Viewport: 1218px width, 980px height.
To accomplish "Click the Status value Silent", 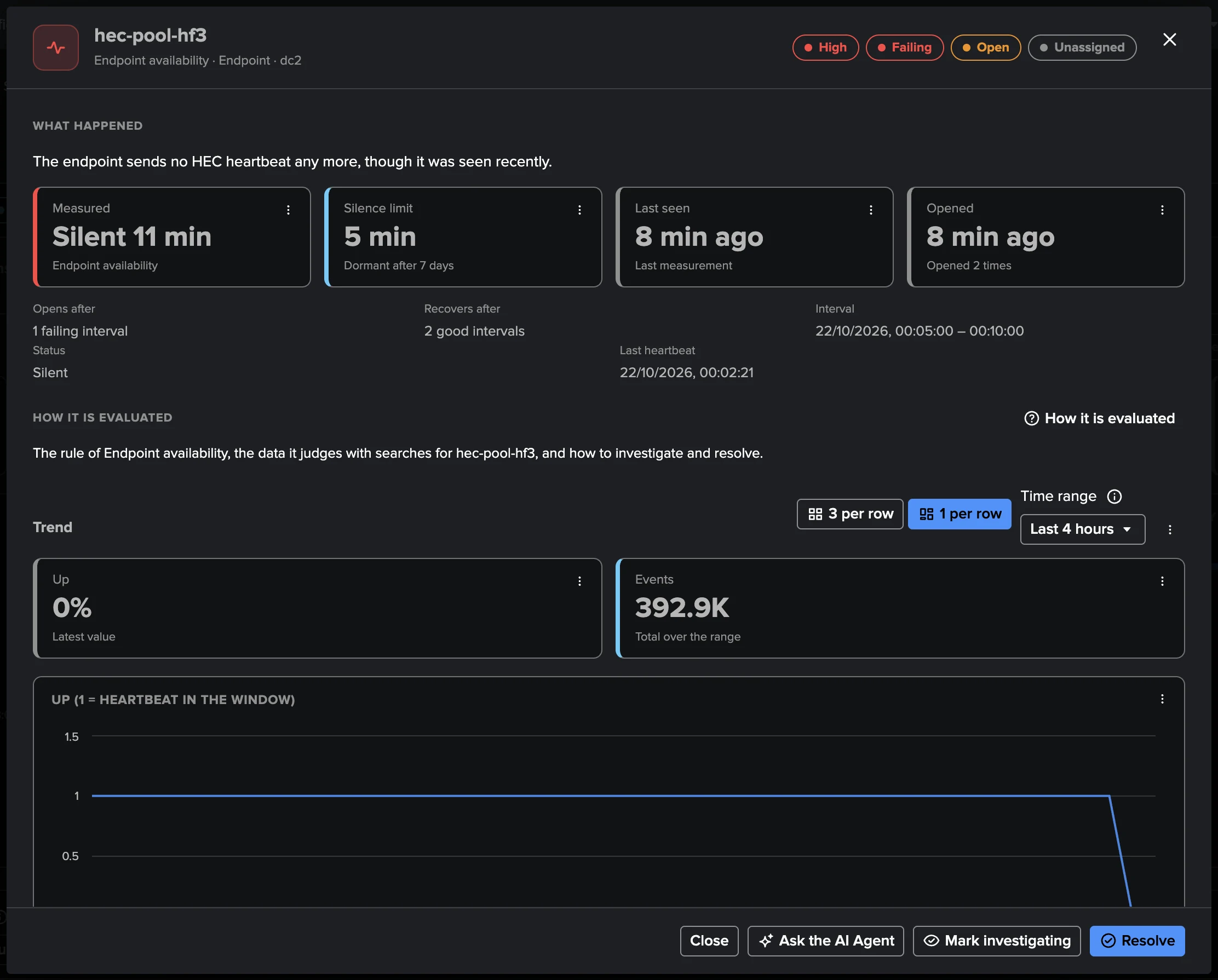I will point(50,373).
